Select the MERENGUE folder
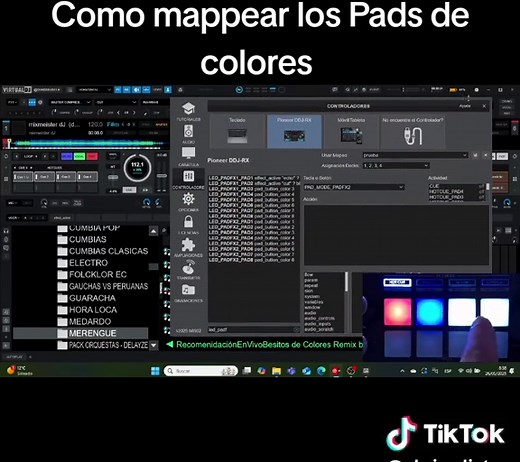Image resolution: width=520 pixels, height=462 pixels. click(x=81, y=333)
